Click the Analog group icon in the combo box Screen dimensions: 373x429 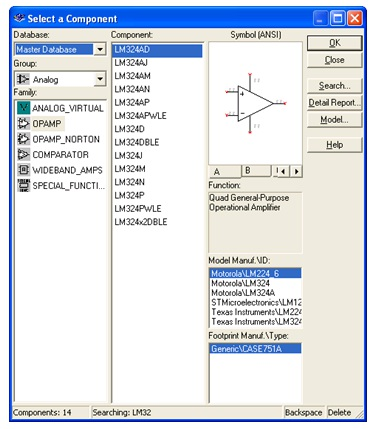click(23, 79)
